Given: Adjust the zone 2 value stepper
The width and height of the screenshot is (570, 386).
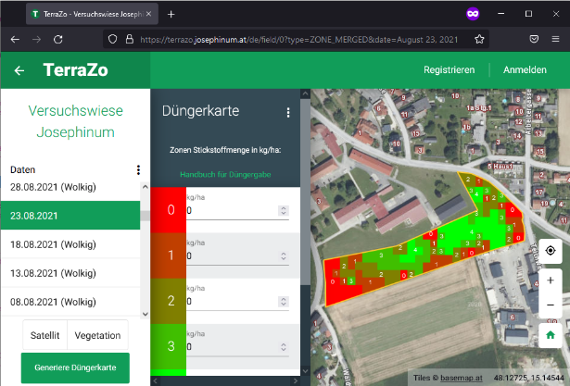Looking at the screenshot, I should tap(283, 302).
